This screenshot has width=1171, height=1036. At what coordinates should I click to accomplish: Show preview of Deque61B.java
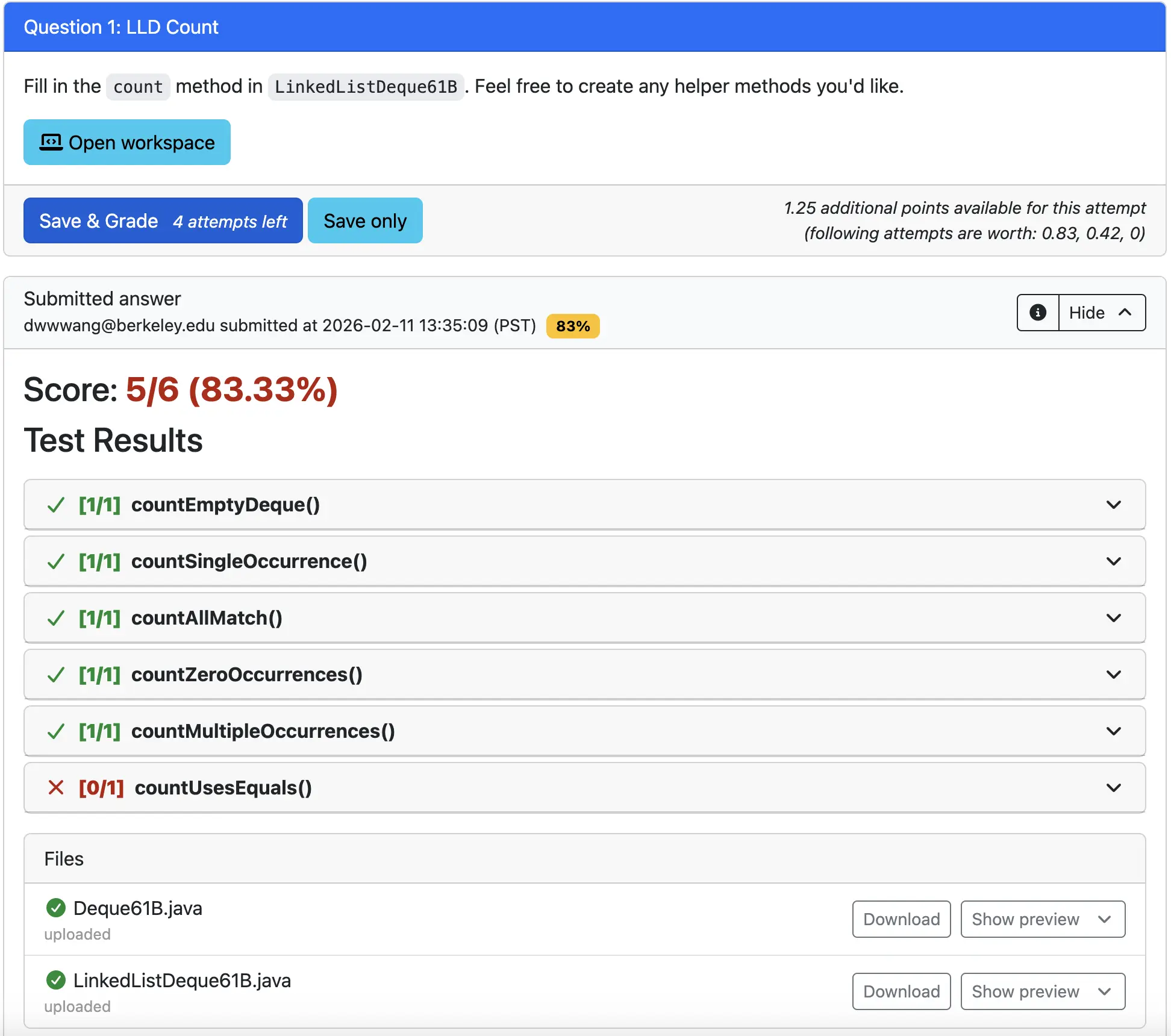(x=1042, y=919)
